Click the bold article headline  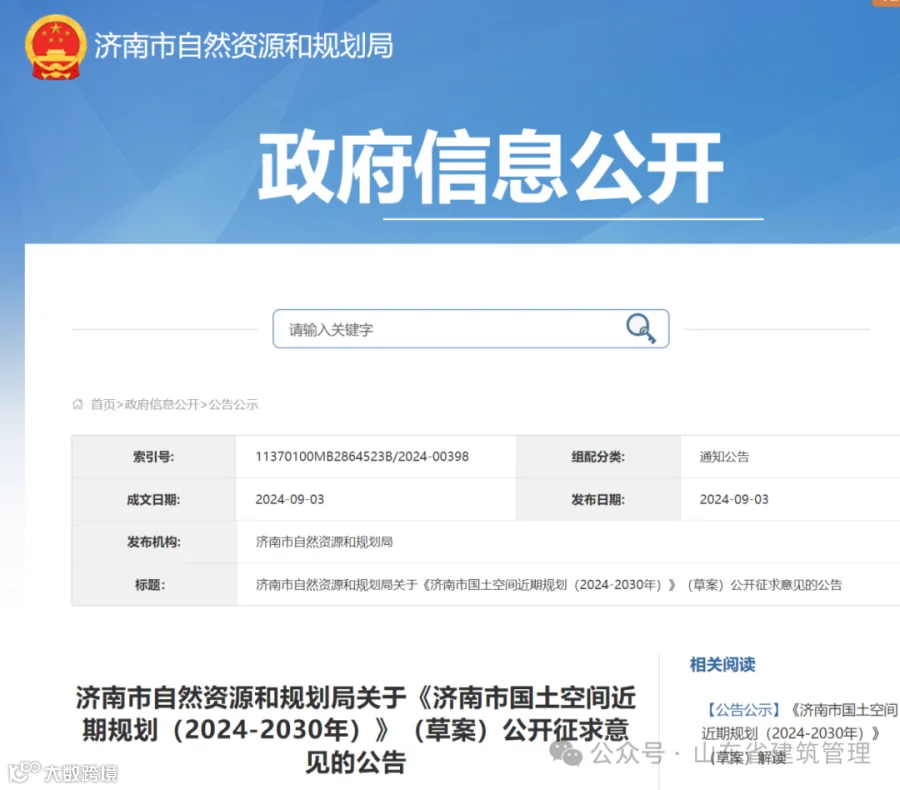click(x=356, y=730)
